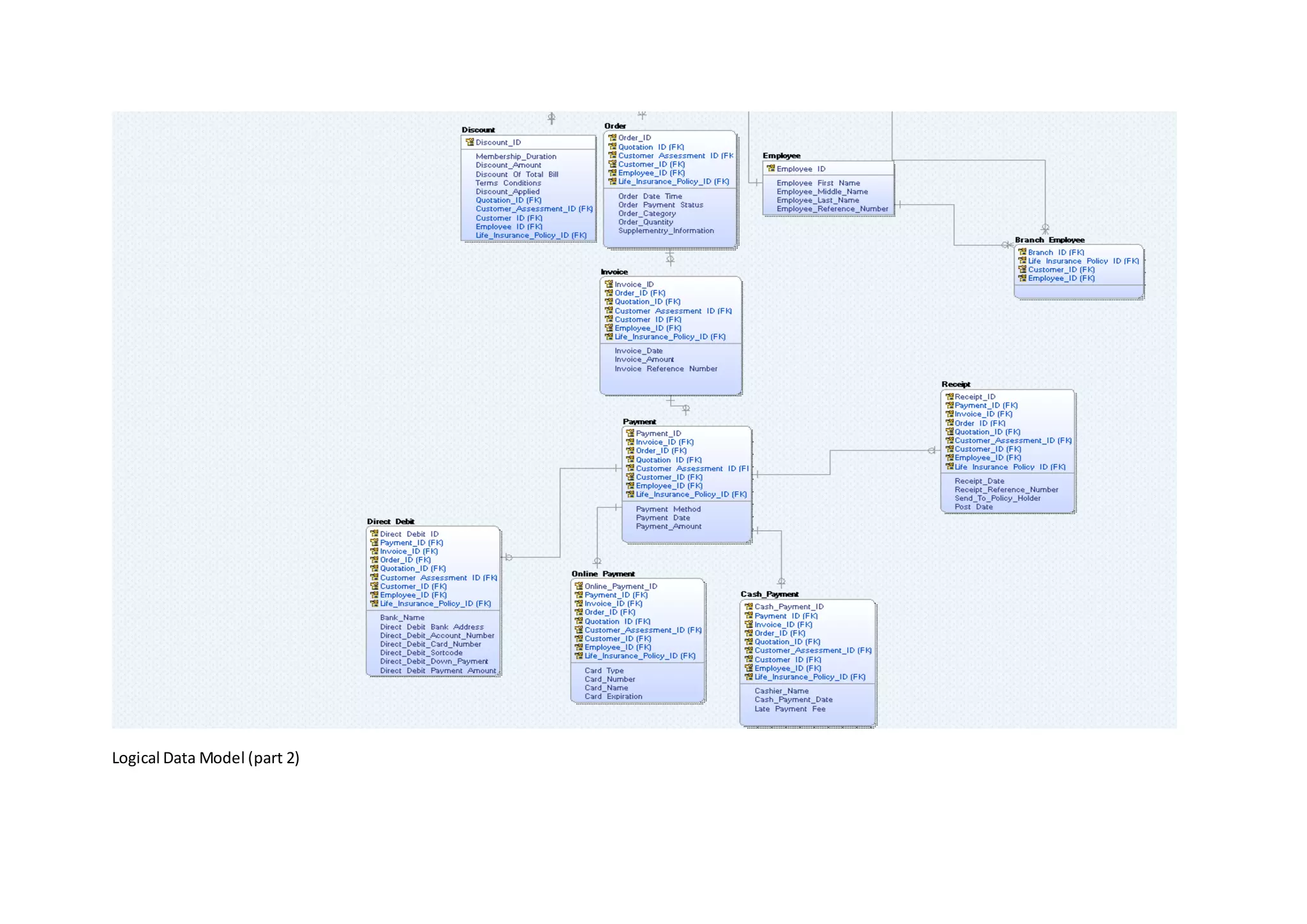Viewport: 1307px width, 924px height.
Task: Select the key icon for Employee_ID (FK) in the Payment table
Action: click(x=630, y=486)
